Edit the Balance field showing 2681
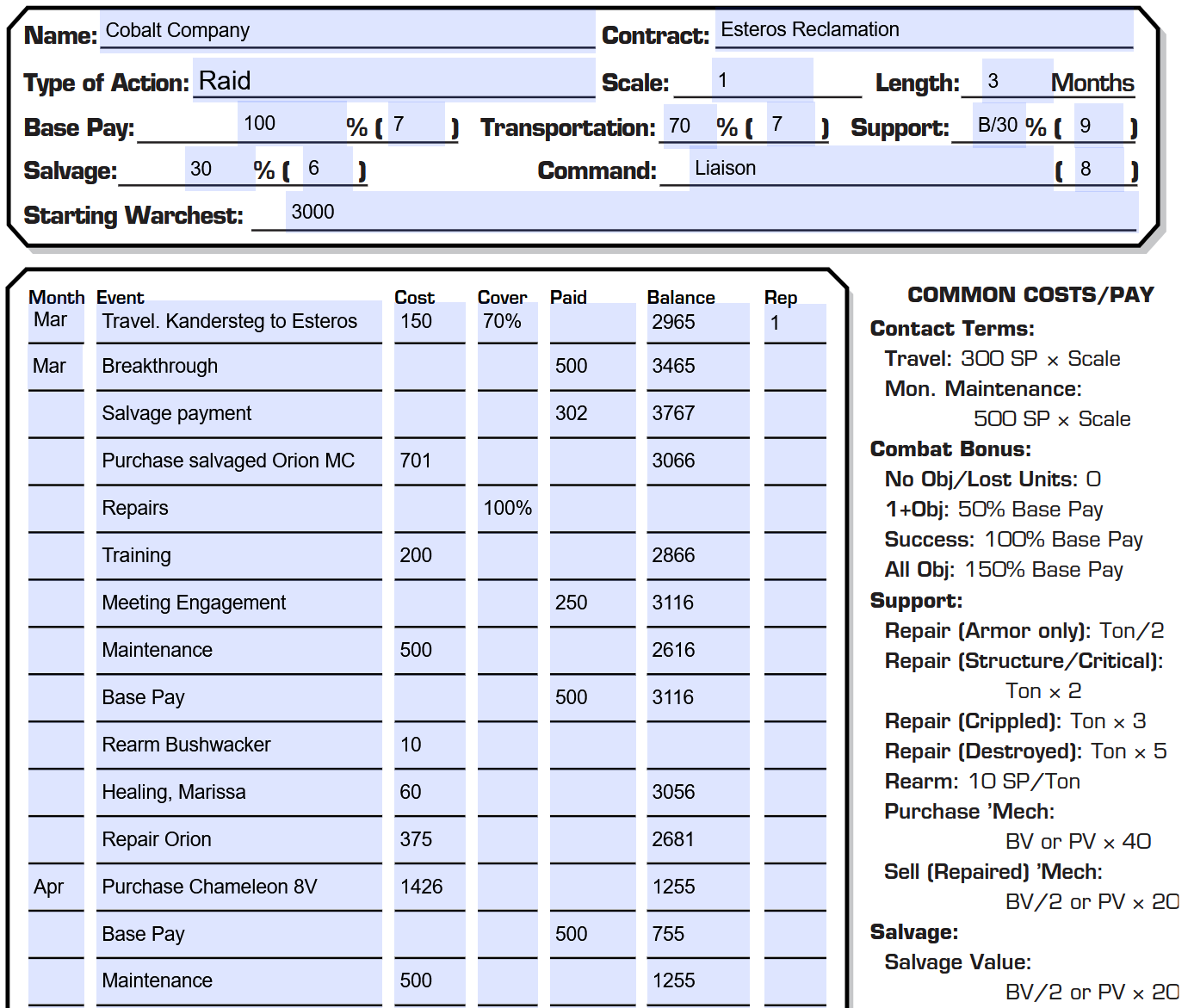The image size is (1194, 1008). [698, 840]
